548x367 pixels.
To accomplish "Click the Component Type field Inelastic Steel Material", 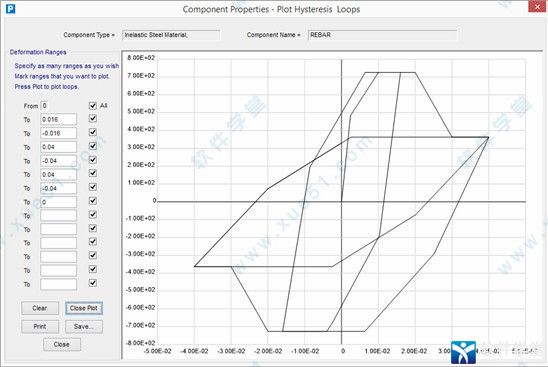I will coord(171,35).
